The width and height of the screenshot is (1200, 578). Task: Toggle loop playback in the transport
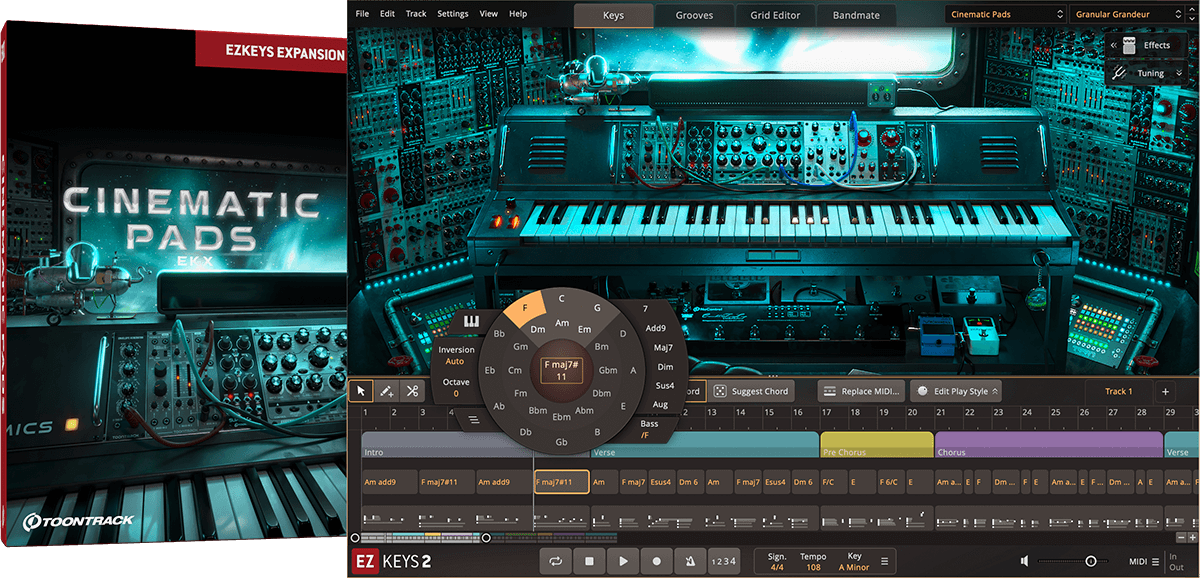[556, 561]
